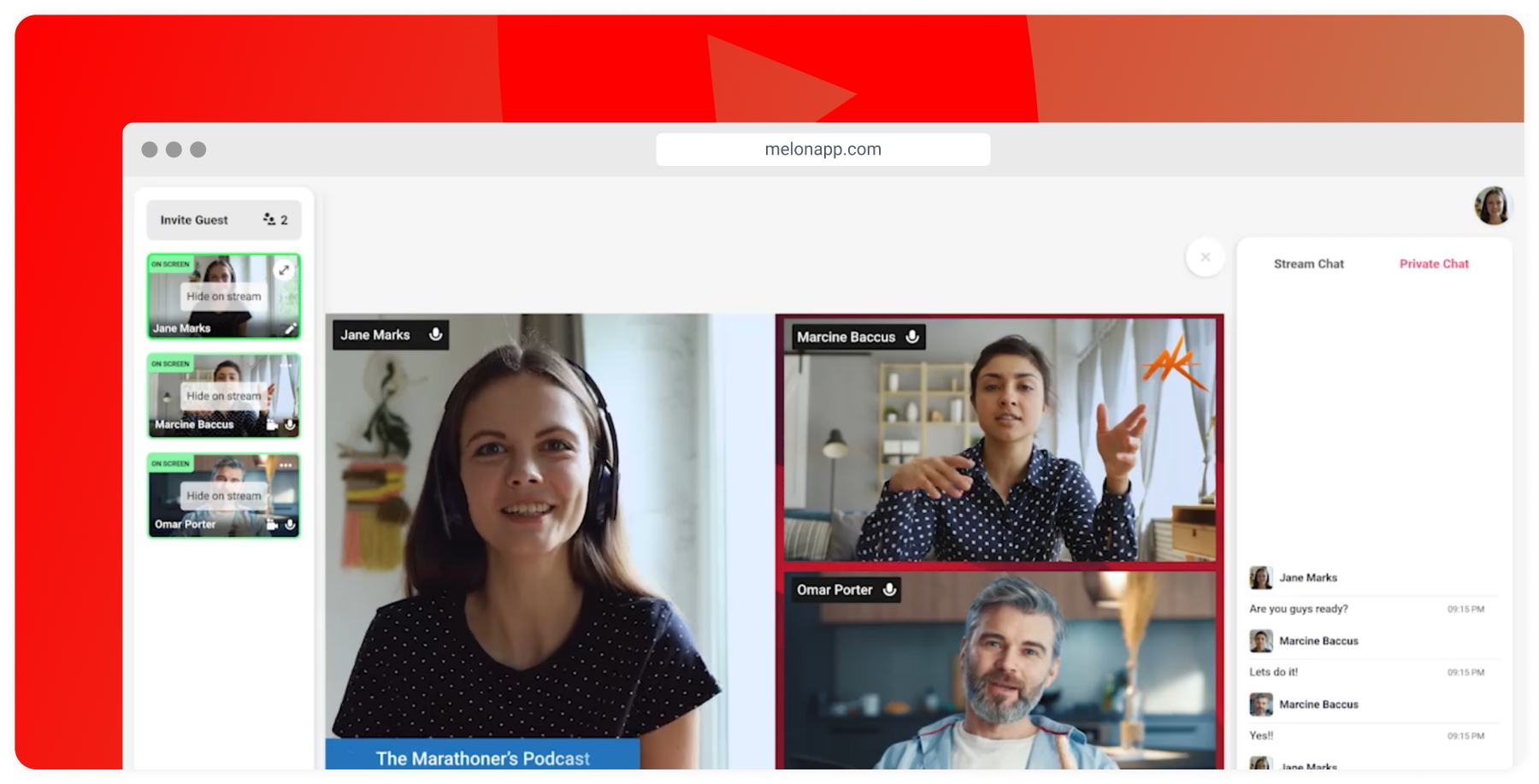Hide Marcine Baccus on stream
Image resolution: width=1539 pixels, height=784 pixels.
pyautogui.click(x=224, y=396)
